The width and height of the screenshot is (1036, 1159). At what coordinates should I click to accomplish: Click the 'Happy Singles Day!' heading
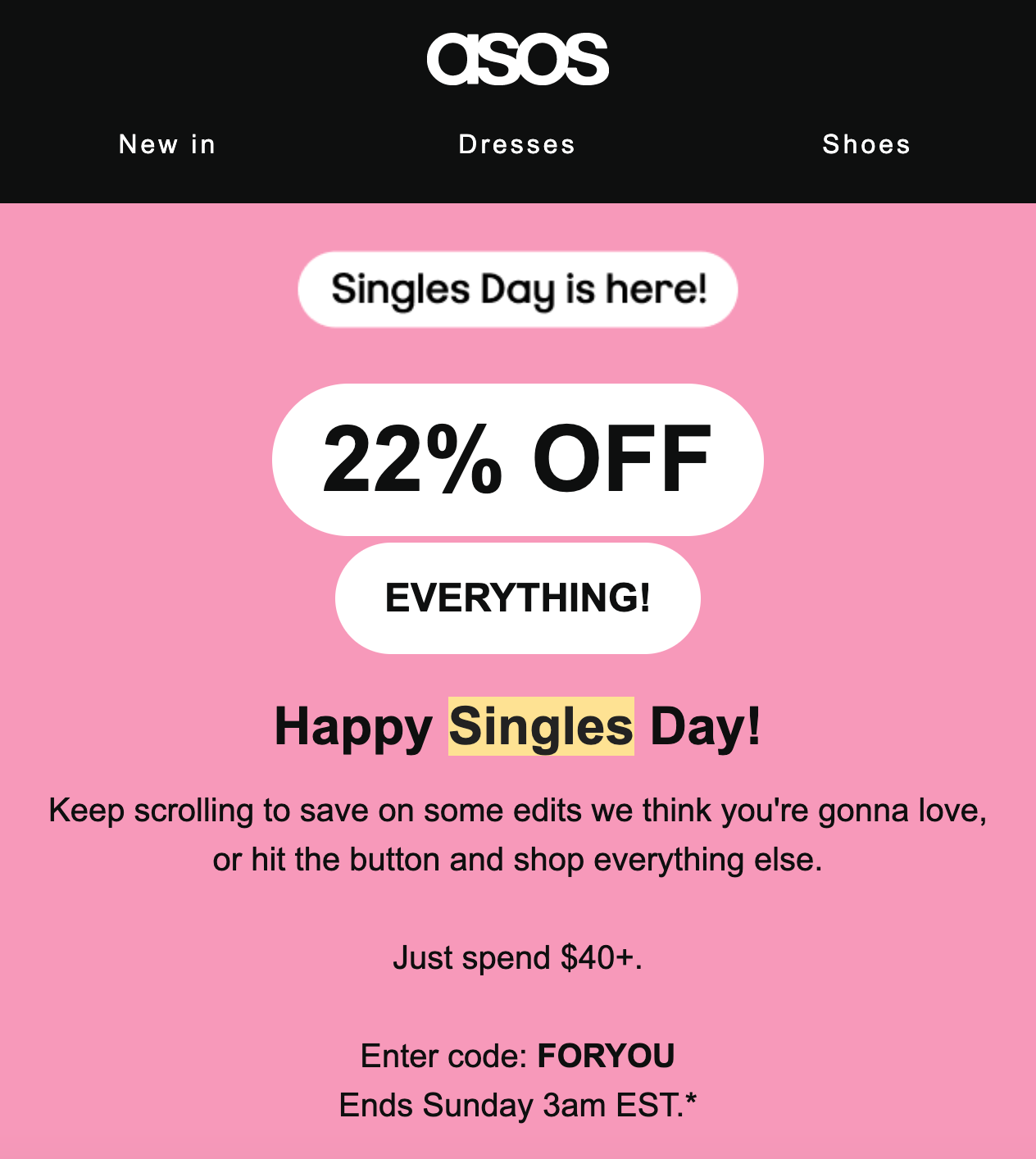click(x=518, y=726)
